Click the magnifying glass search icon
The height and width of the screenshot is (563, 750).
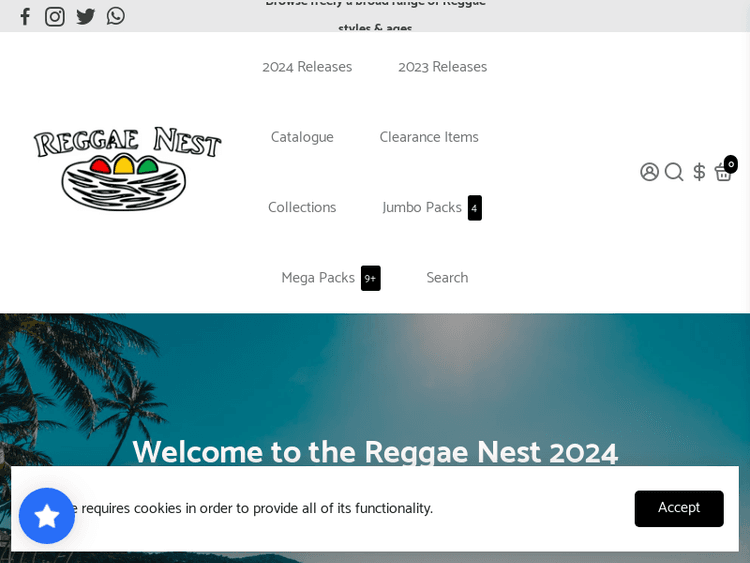click(674, 172)
